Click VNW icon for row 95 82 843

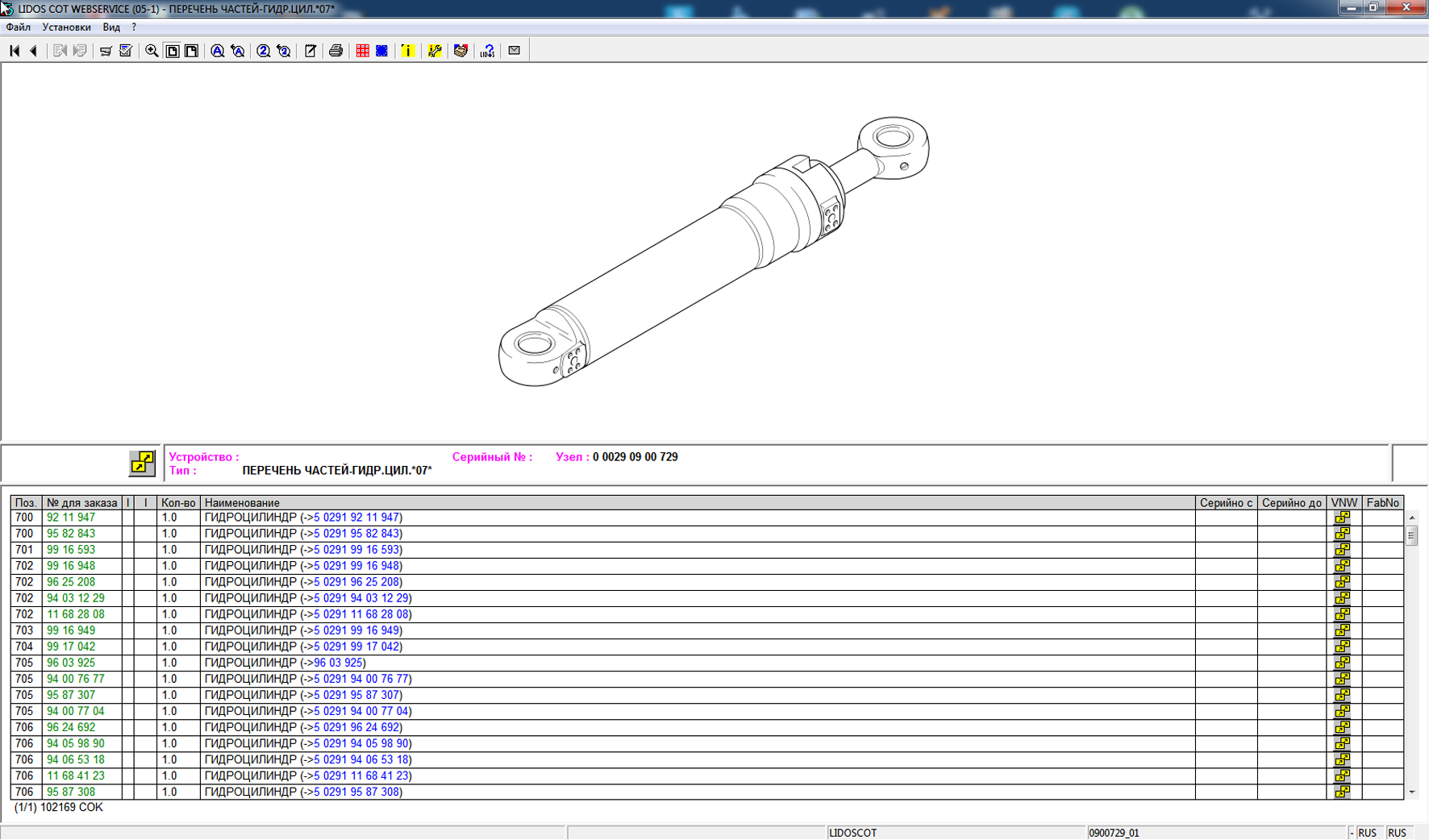tap(1342, 534)
